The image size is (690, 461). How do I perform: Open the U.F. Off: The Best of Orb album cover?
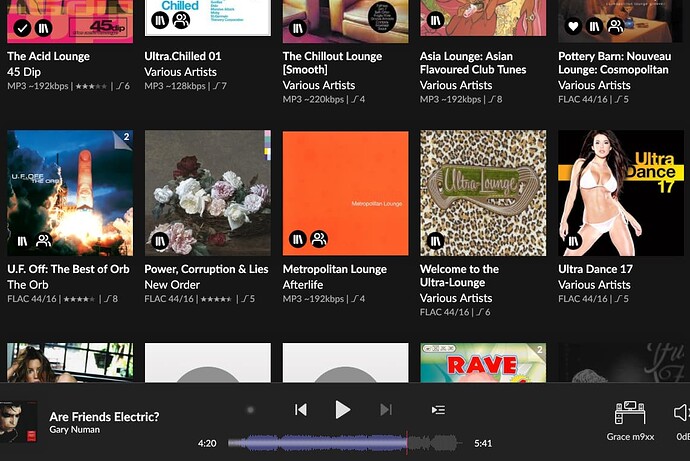(70, 193)
